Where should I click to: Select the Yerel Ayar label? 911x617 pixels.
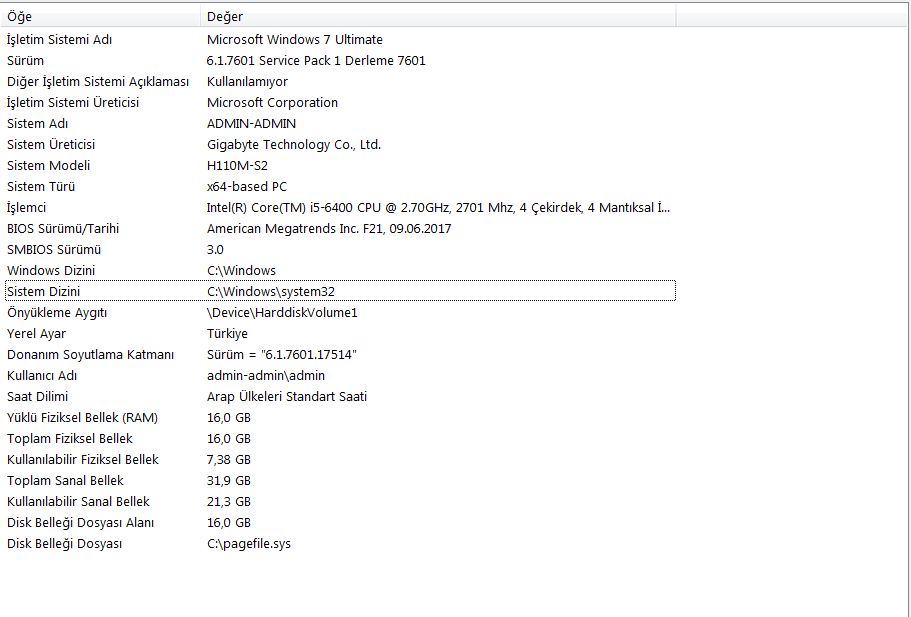(x=36, y=333)
